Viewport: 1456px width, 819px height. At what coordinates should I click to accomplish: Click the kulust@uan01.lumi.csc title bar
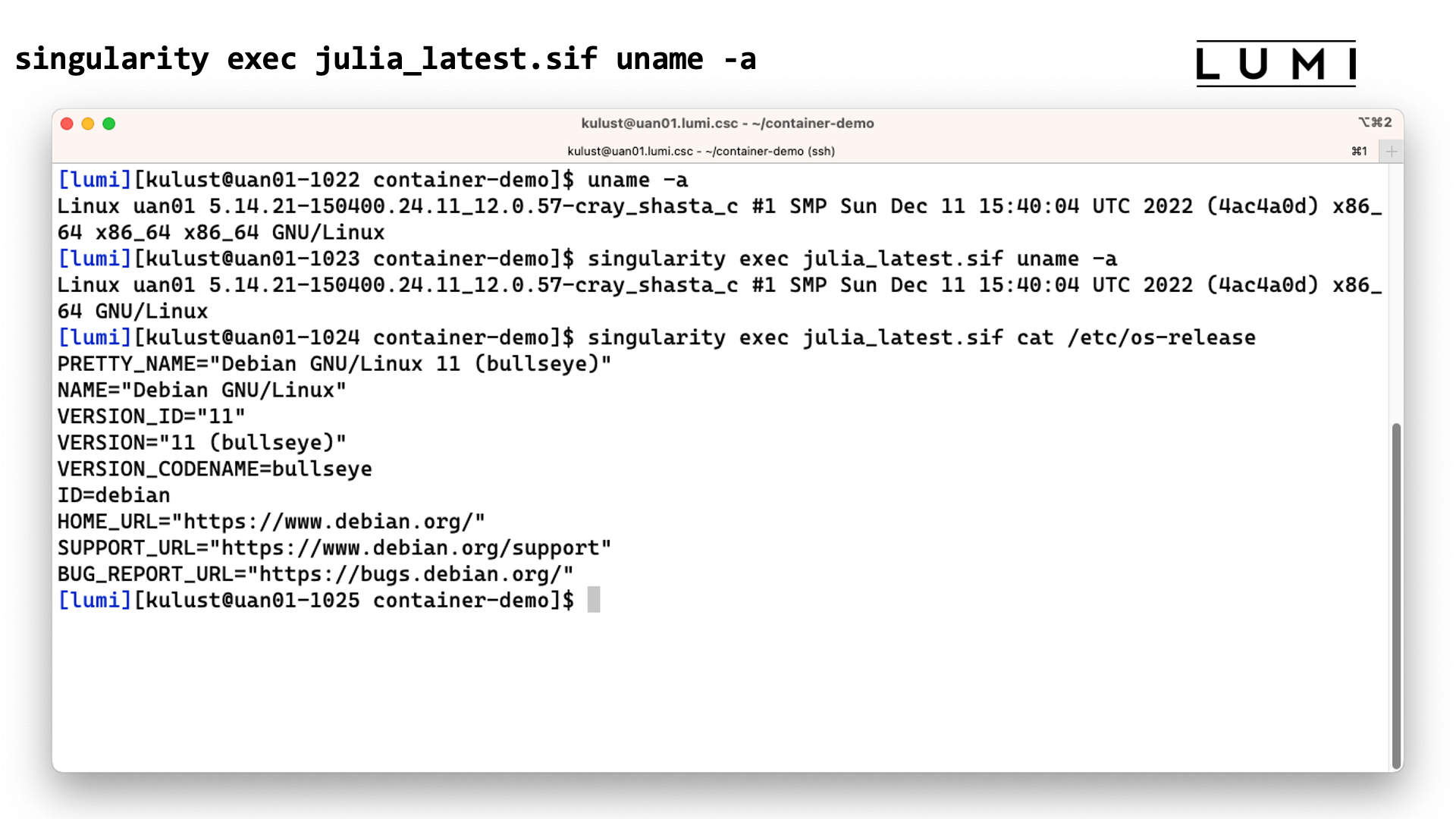pos(727,122)
